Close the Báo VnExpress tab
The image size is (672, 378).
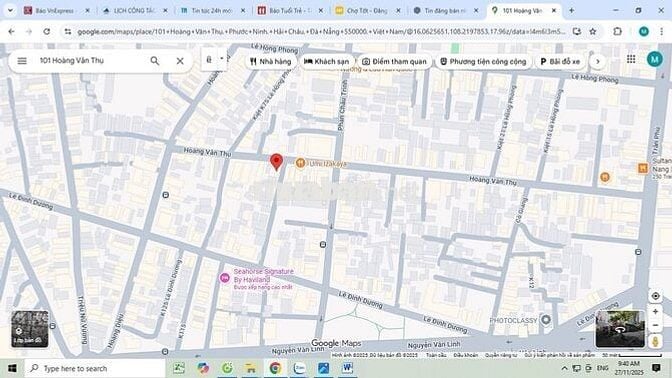tap(87, 10)
